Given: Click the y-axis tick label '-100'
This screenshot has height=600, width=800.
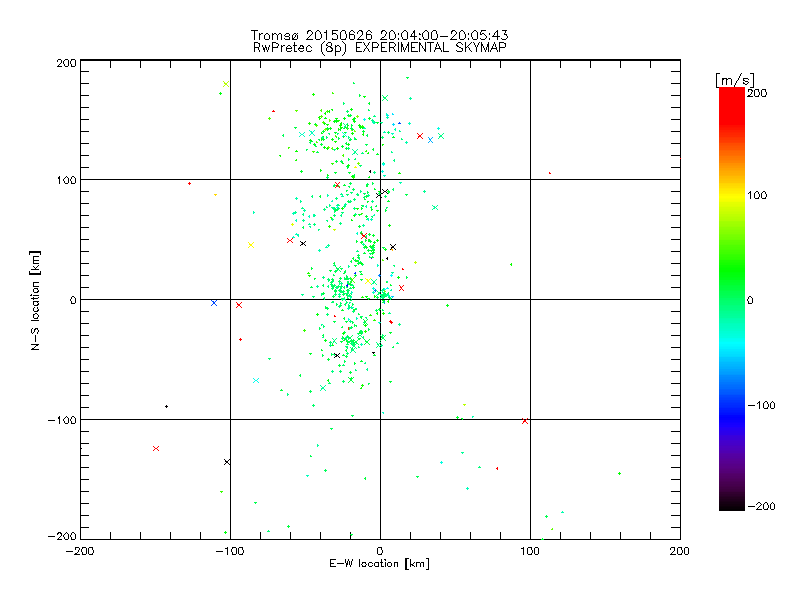Looking at the screenshot, I should [62, 420].
